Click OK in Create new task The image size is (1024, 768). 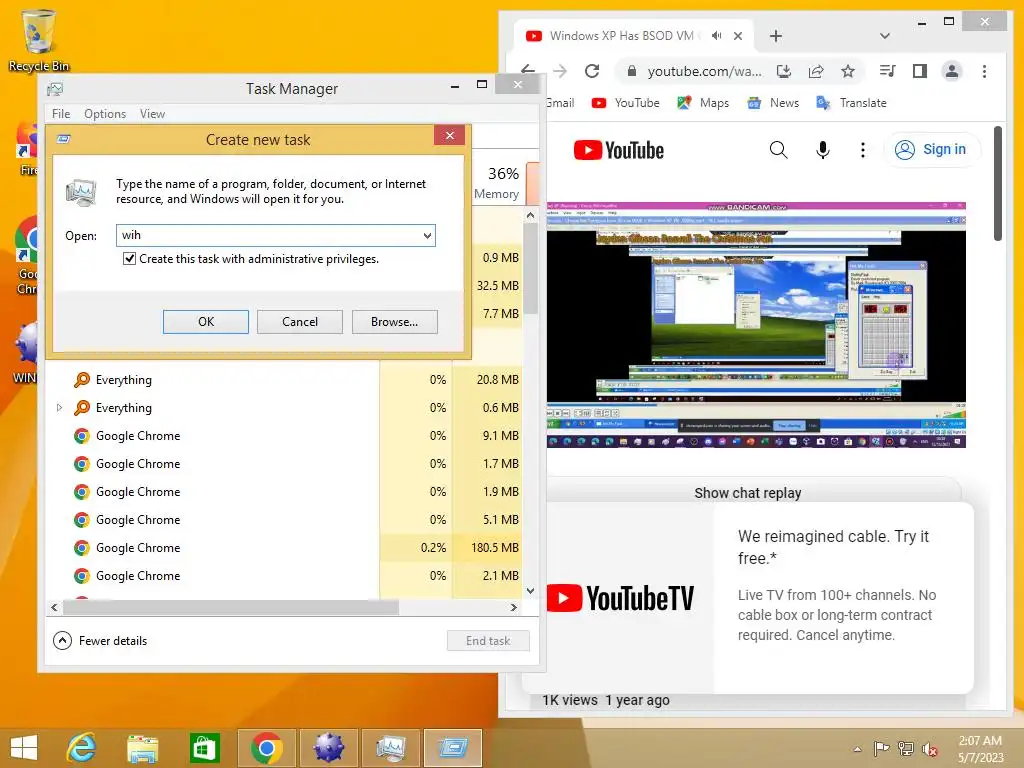point(206,322)
